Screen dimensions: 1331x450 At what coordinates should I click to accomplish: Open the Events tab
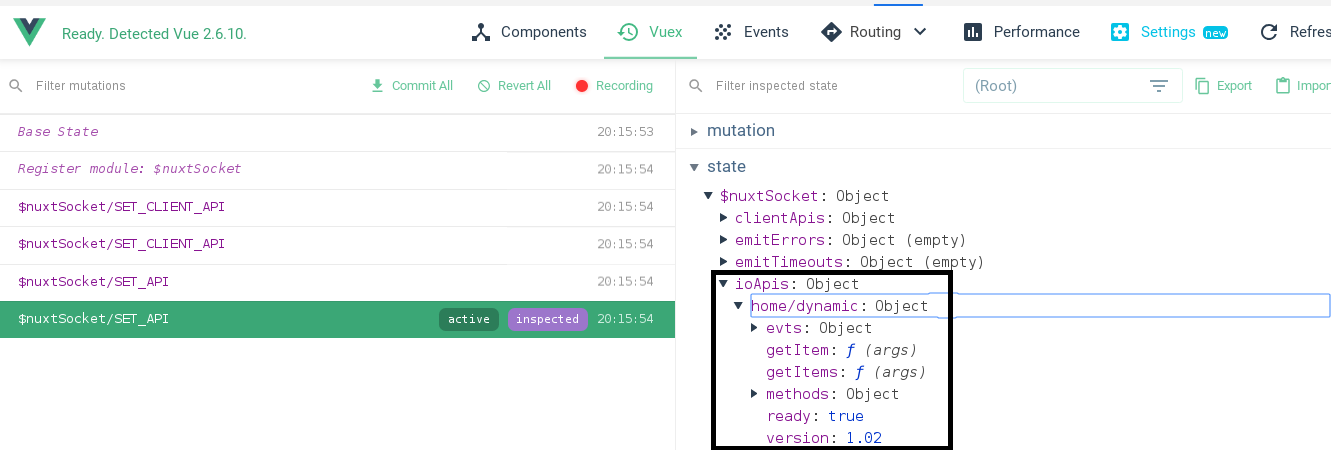pyautogui.click(x=752, y=32)
